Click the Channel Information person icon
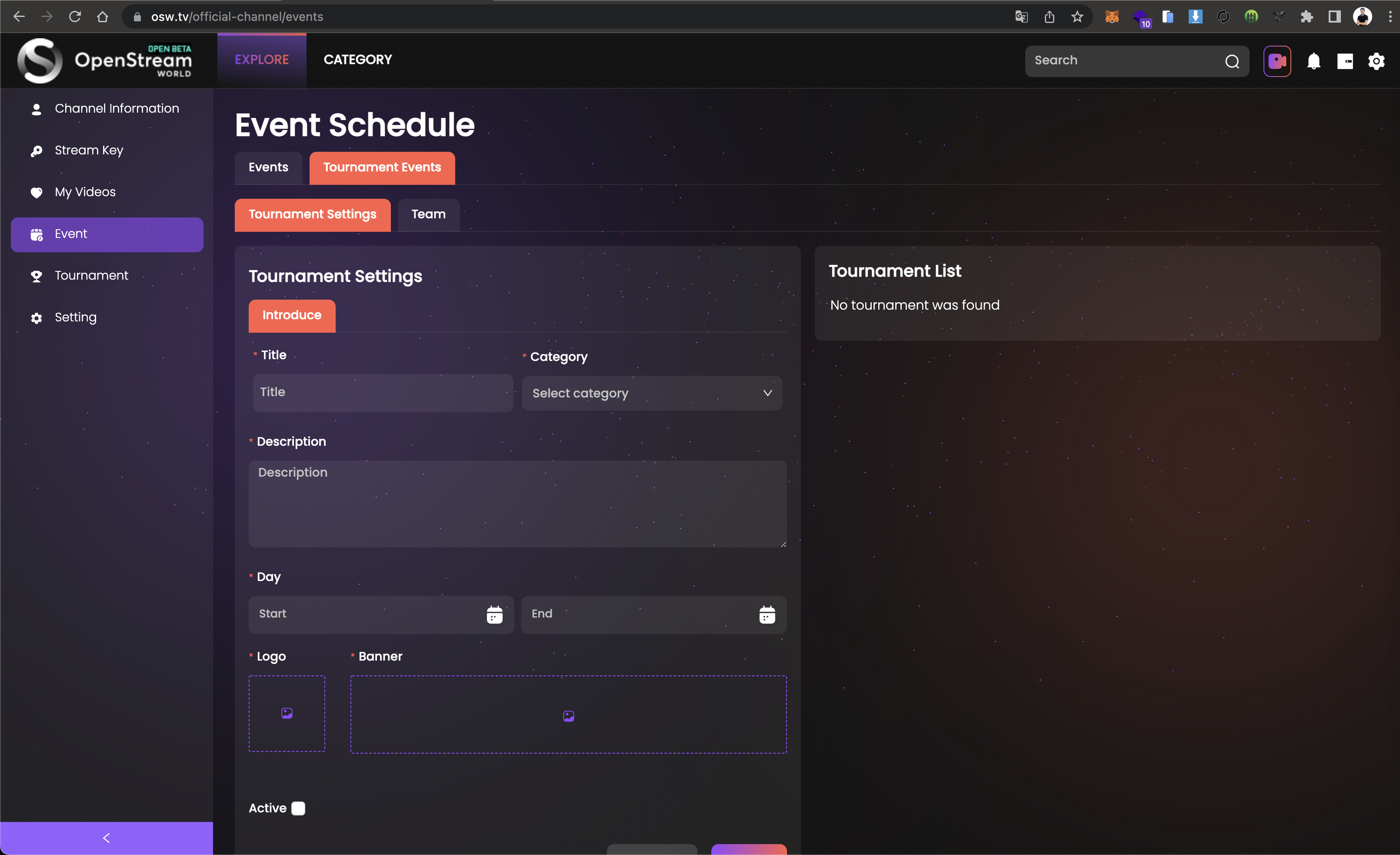This screenshot has width=1400, height=855. click(x=37, y=109)
